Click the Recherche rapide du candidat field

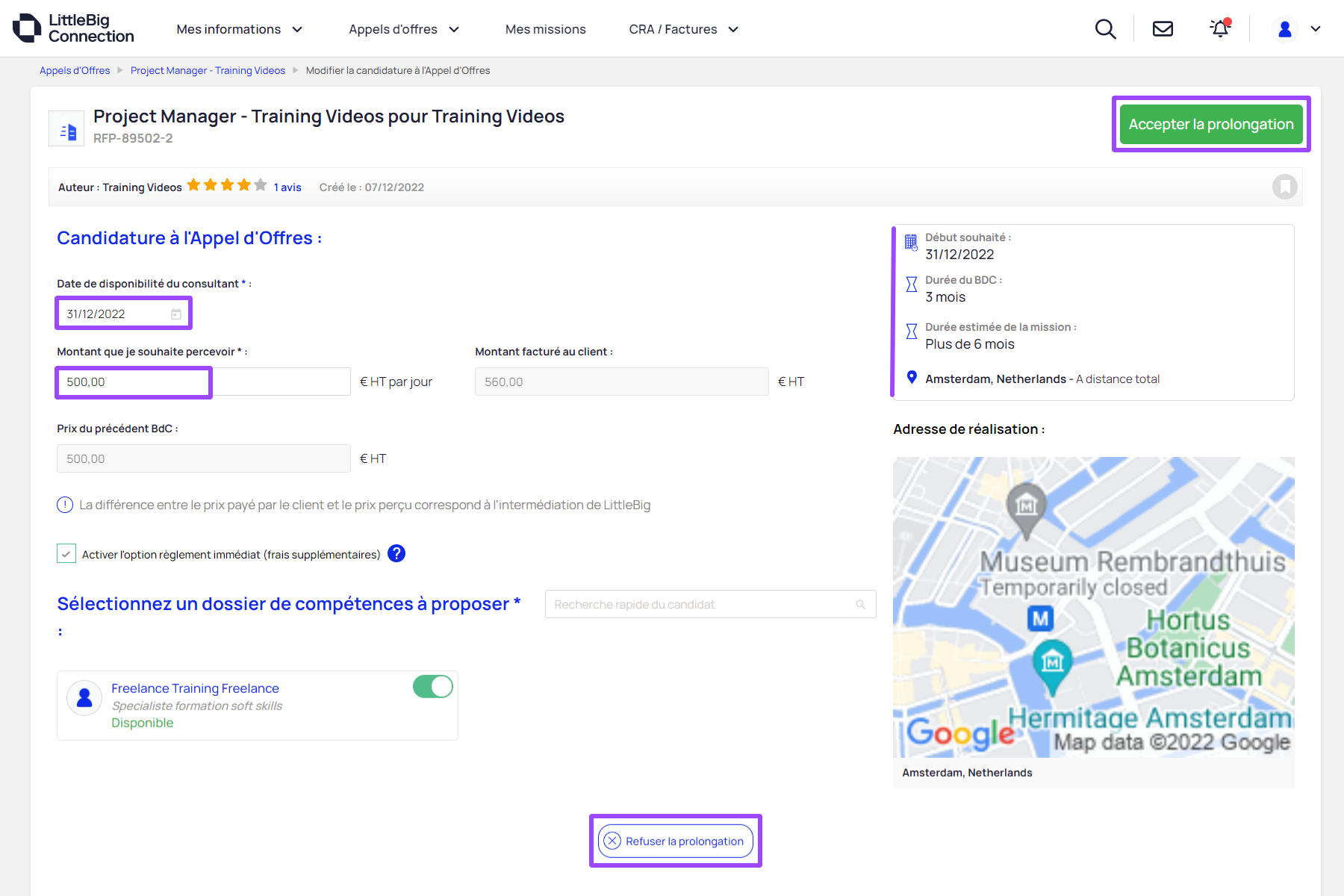click(710, 604)
